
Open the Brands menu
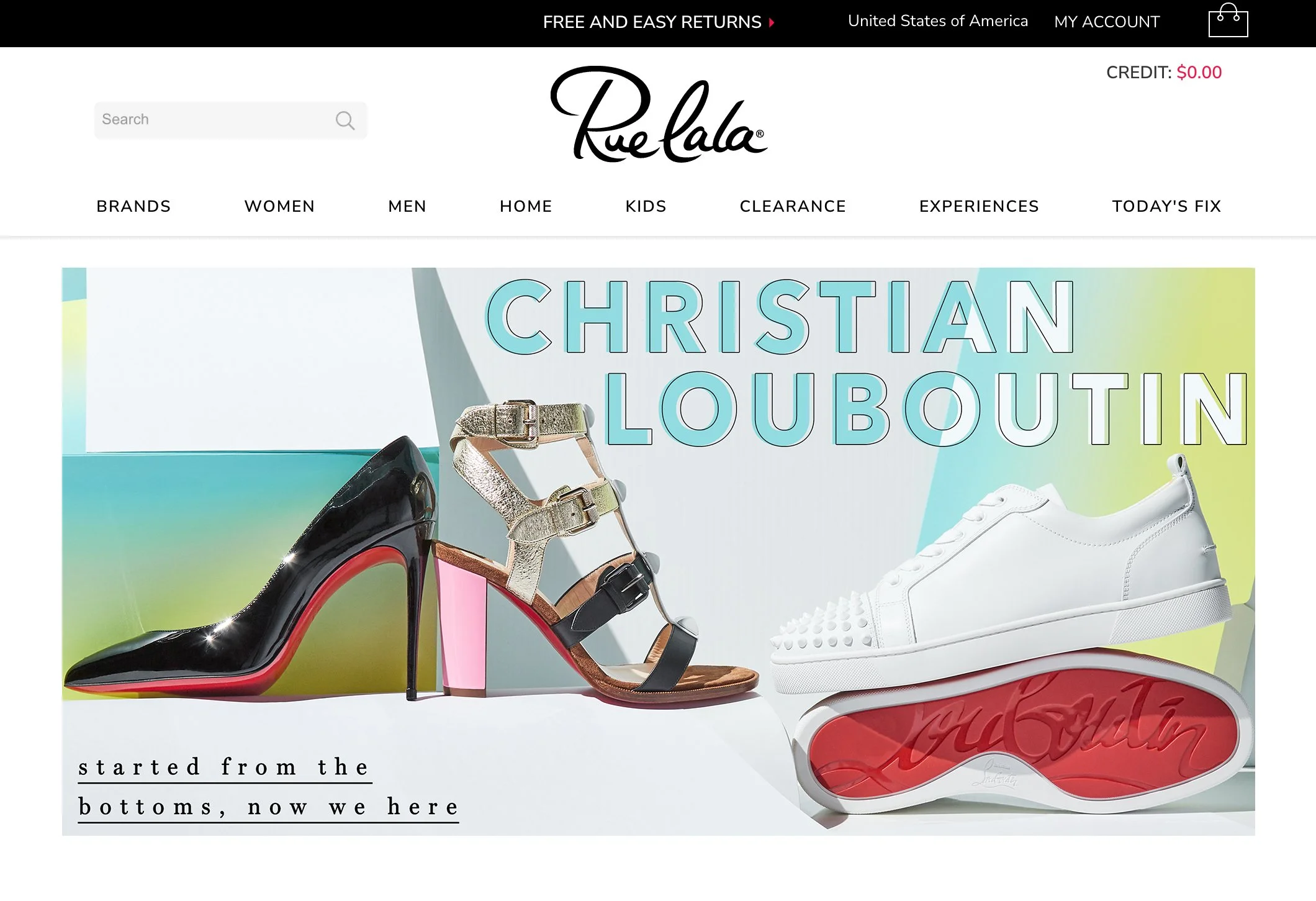click(133, 206)
